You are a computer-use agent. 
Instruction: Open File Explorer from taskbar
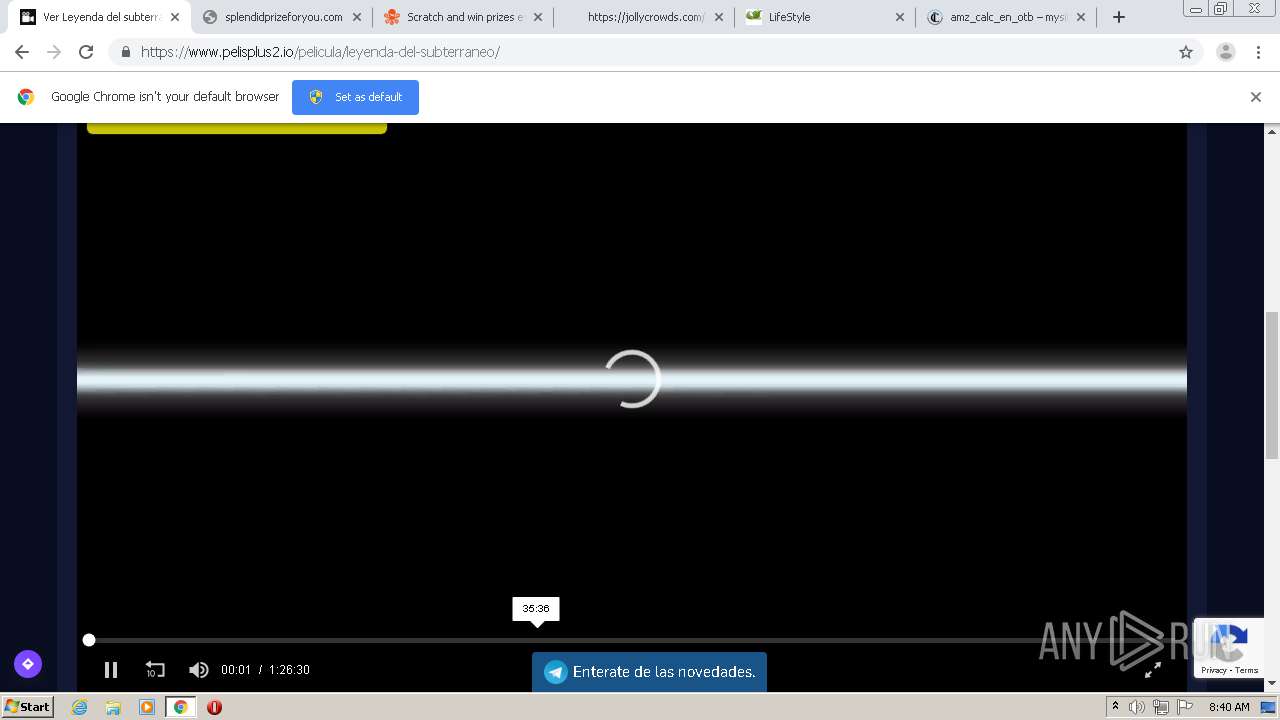(x=113, y=707)
